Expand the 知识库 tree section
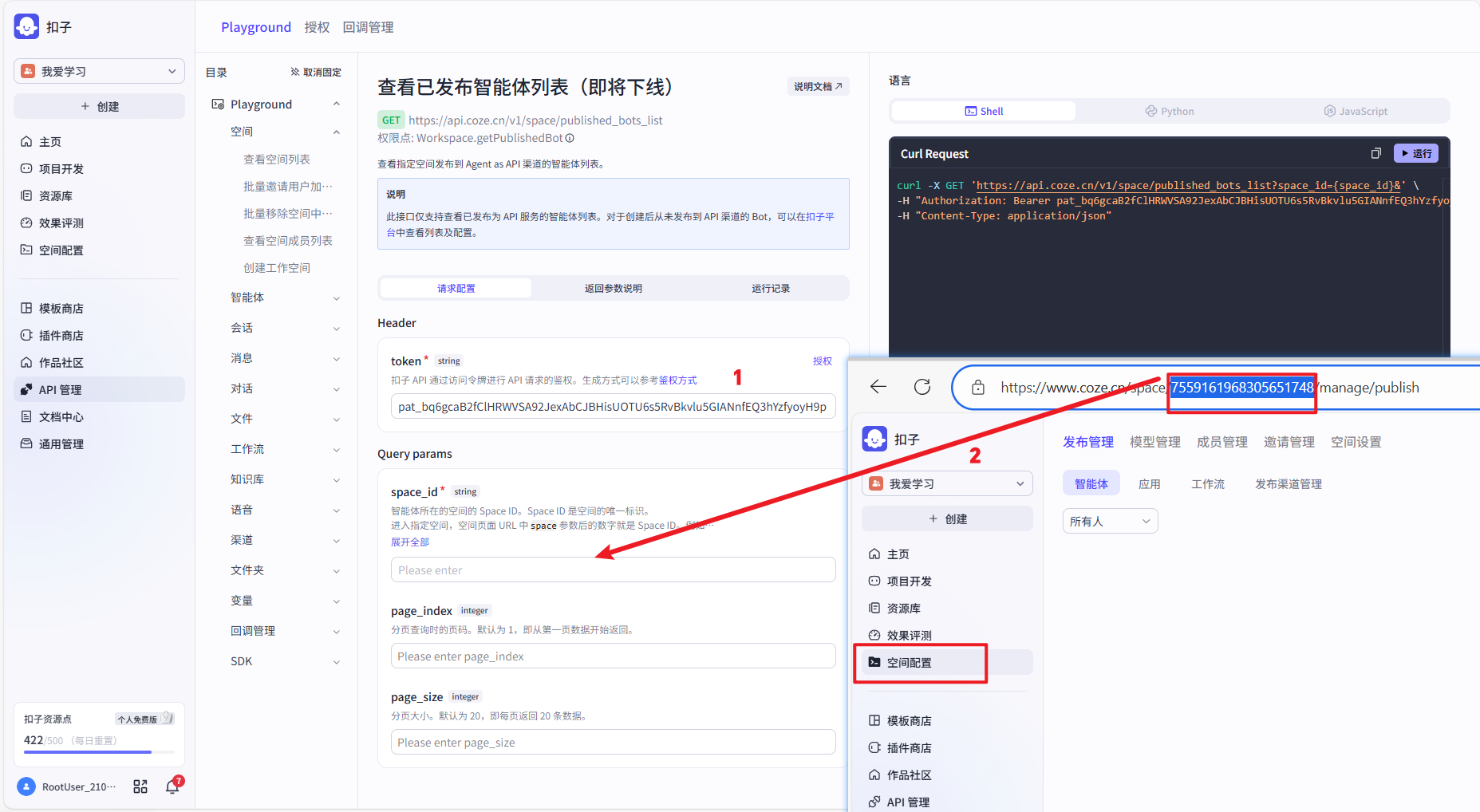Image resolution: width=1480 pixels, height=812 pixels. (x=336, y=479)
